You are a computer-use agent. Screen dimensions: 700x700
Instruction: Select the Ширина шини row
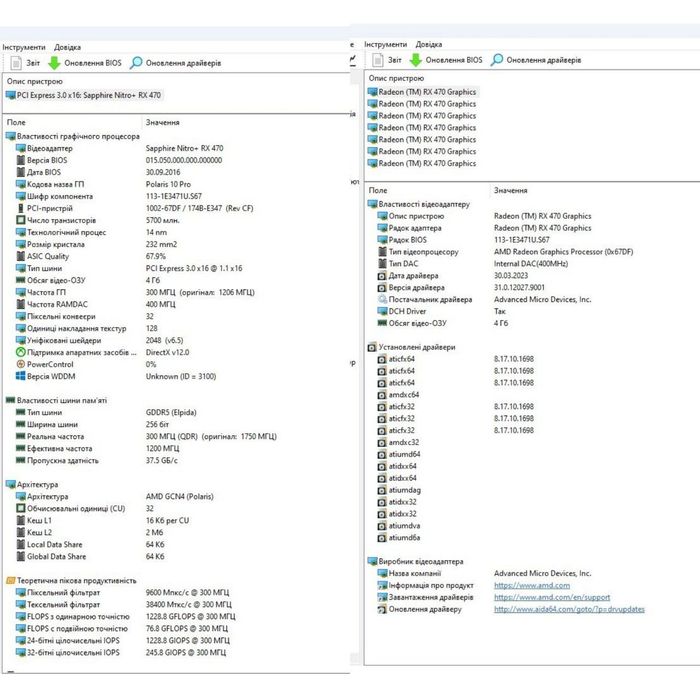pyautogui.click(x=92, y=425)
